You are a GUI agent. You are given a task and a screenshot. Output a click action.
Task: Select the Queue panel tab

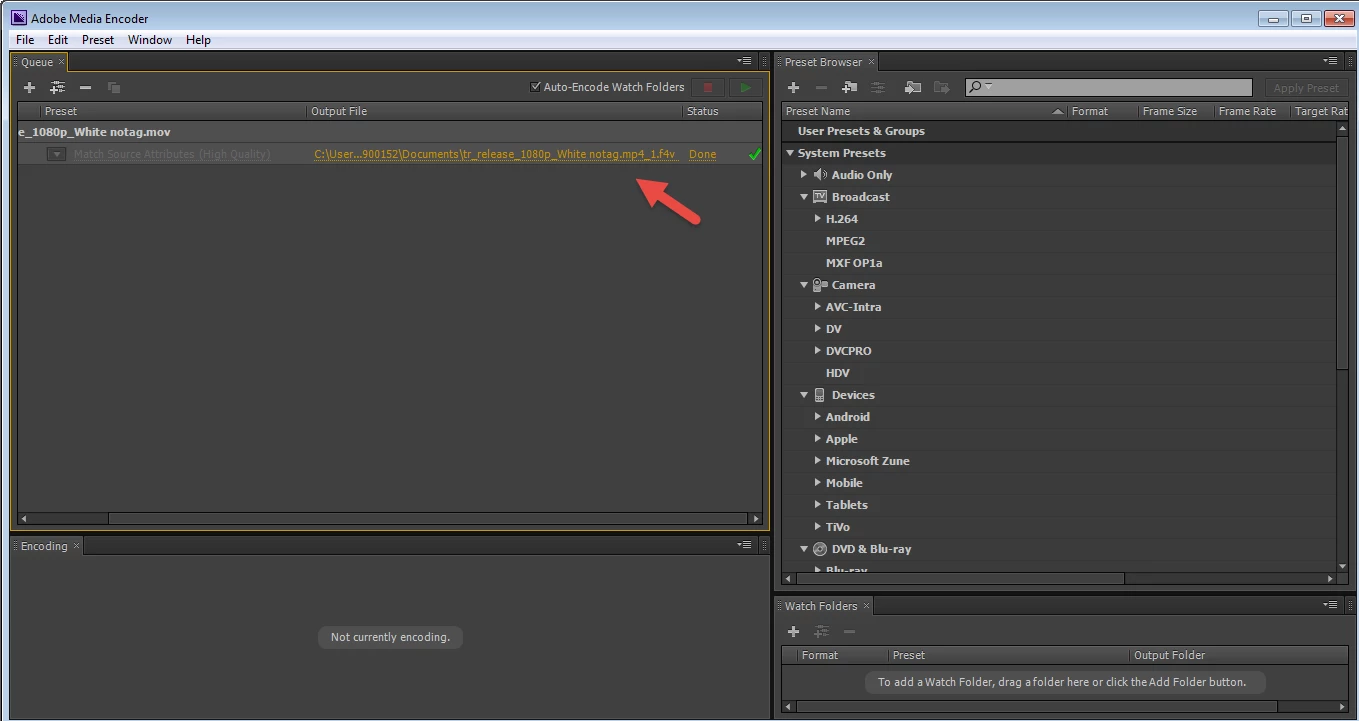tap(37, 62)
